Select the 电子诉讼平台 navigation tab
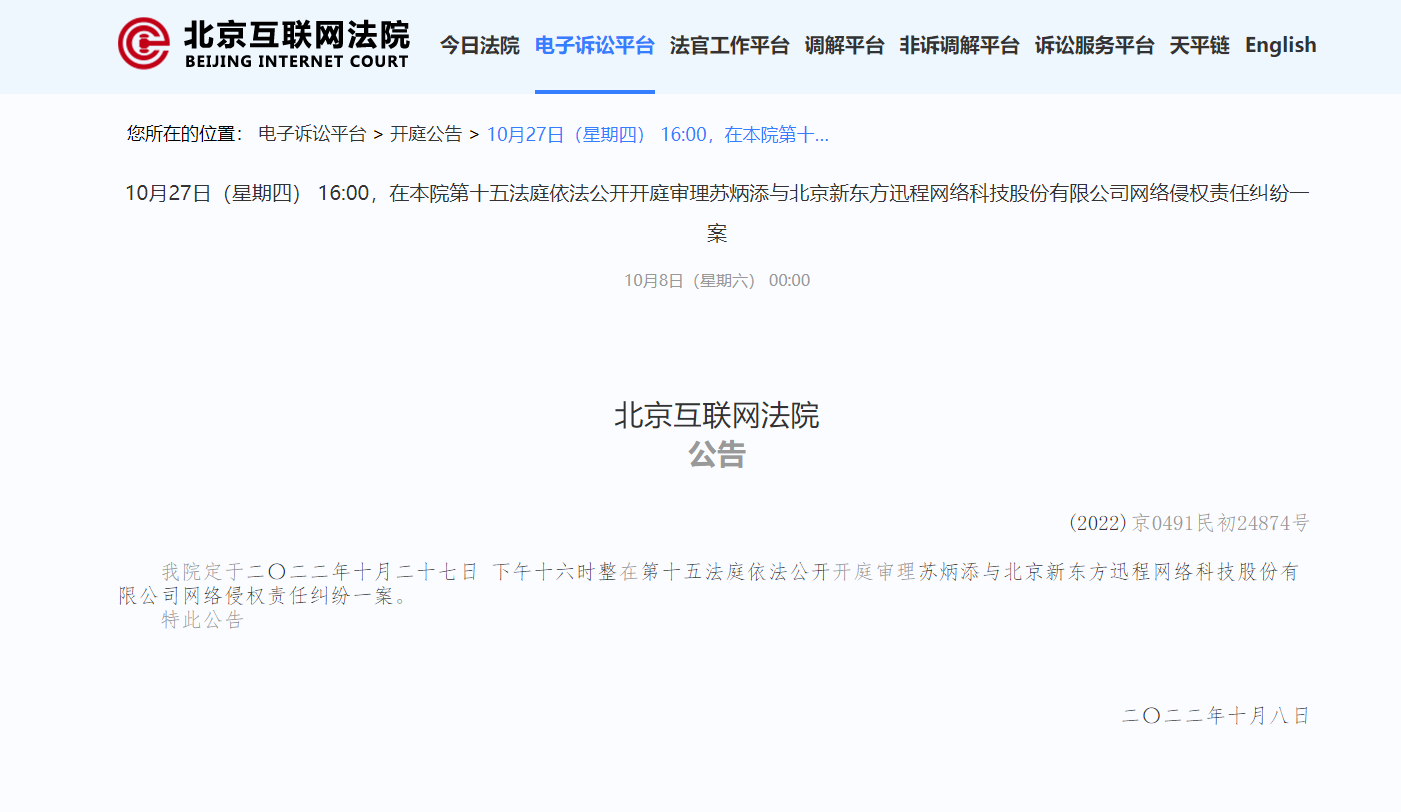This screenshot has width=1401, height=812. point(595,45)
